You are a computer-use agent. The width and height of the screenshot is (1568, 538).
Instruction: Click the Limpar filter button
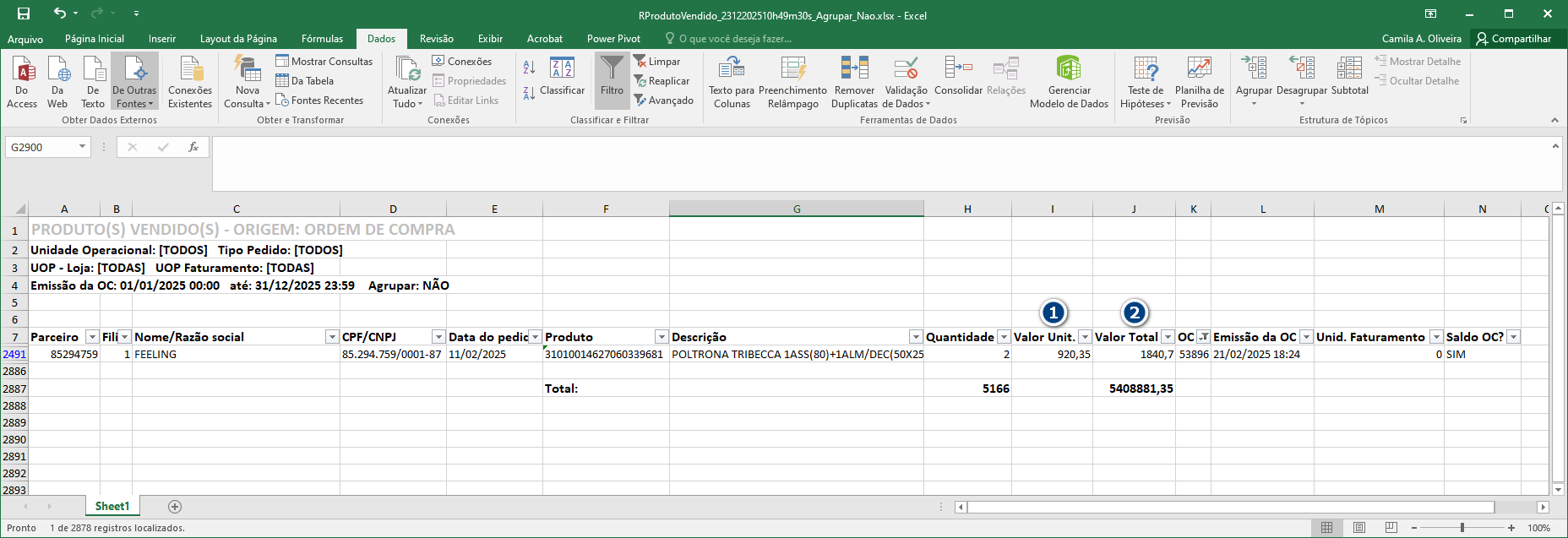657,62
